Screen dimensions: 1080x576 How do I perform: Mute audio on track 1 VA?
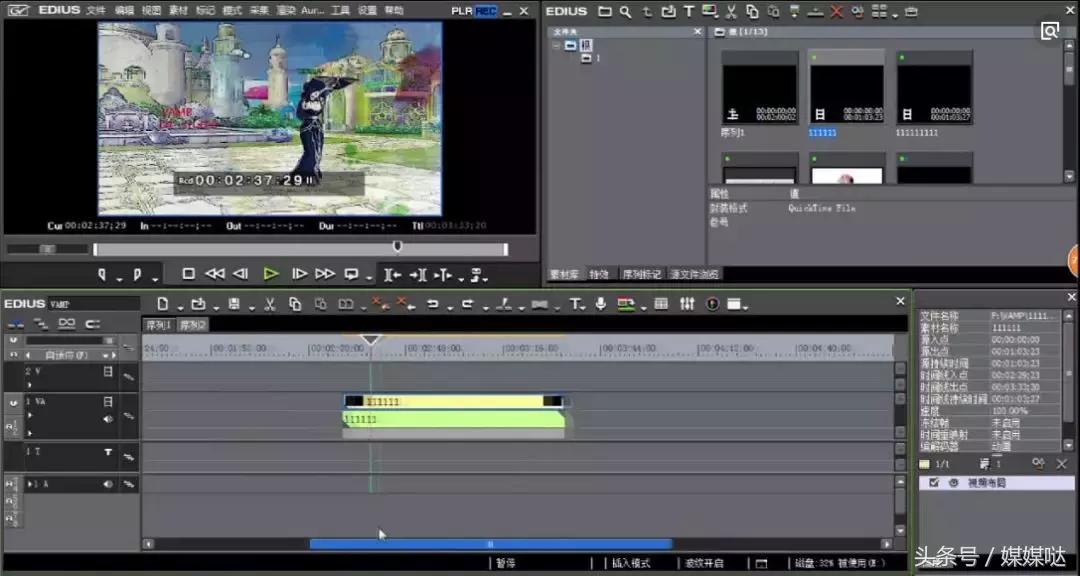pyautogui.click(x=108, y=419)
